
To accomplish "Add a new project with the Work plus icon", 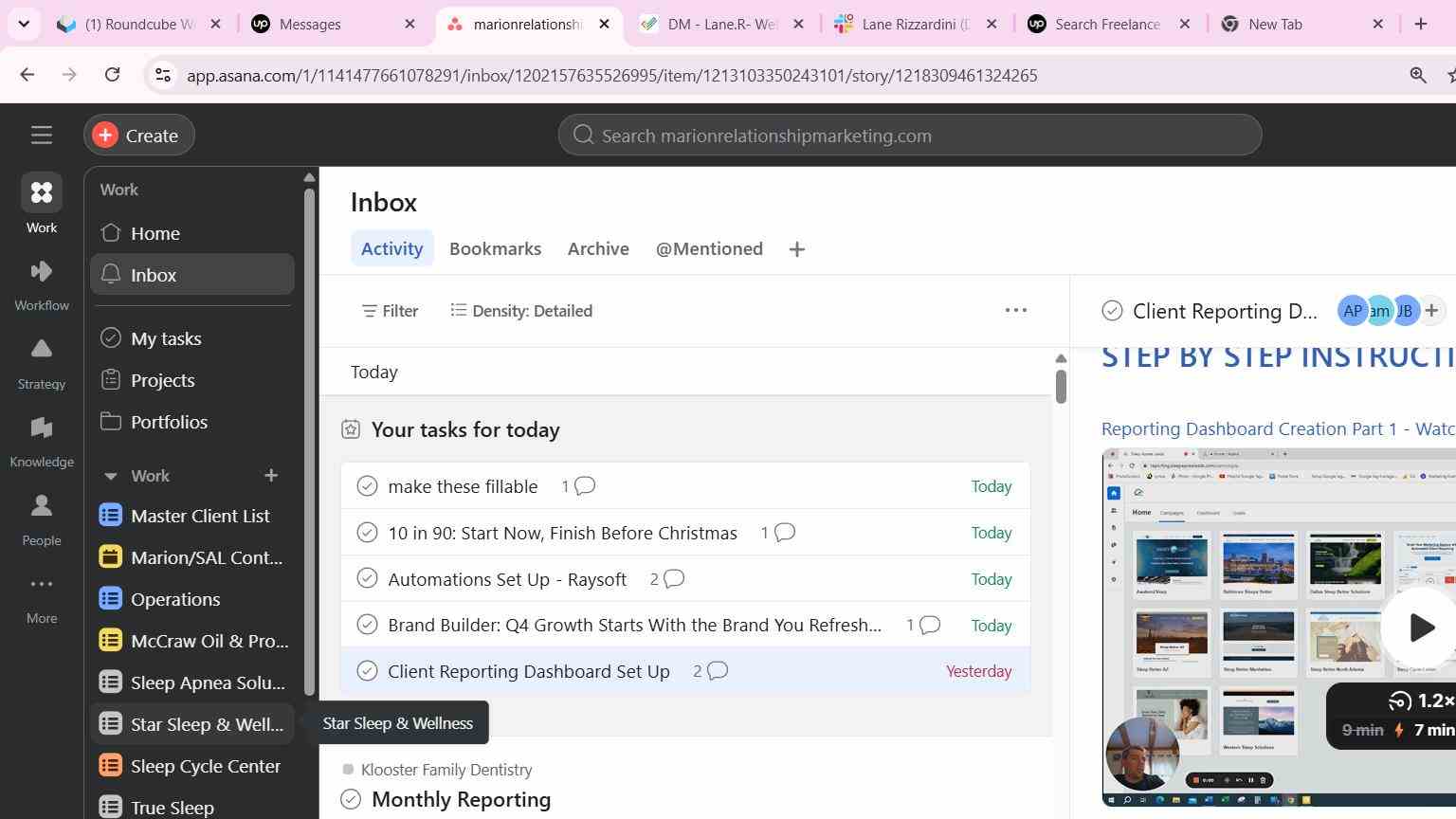I will tap(271, 475).
